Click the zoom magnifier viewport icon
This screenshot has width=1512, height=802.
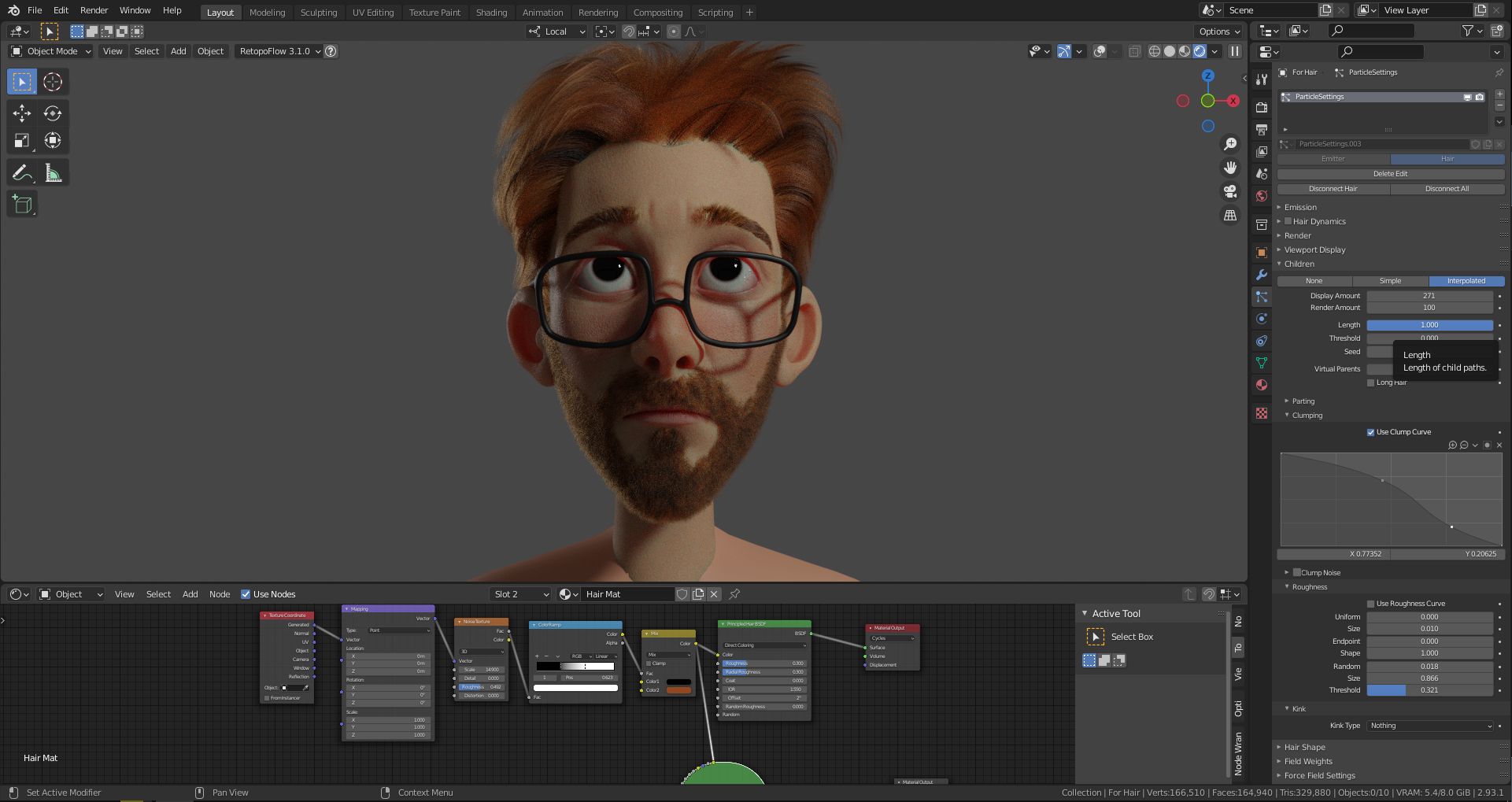(x=1230, y=144)
